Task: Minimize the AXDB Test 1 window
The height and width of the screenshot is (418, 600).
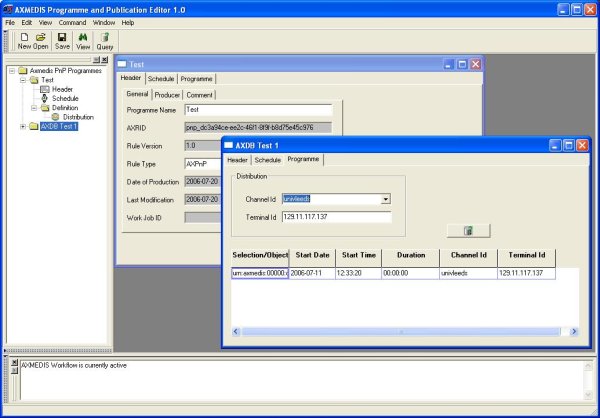Action: (556, 145)
